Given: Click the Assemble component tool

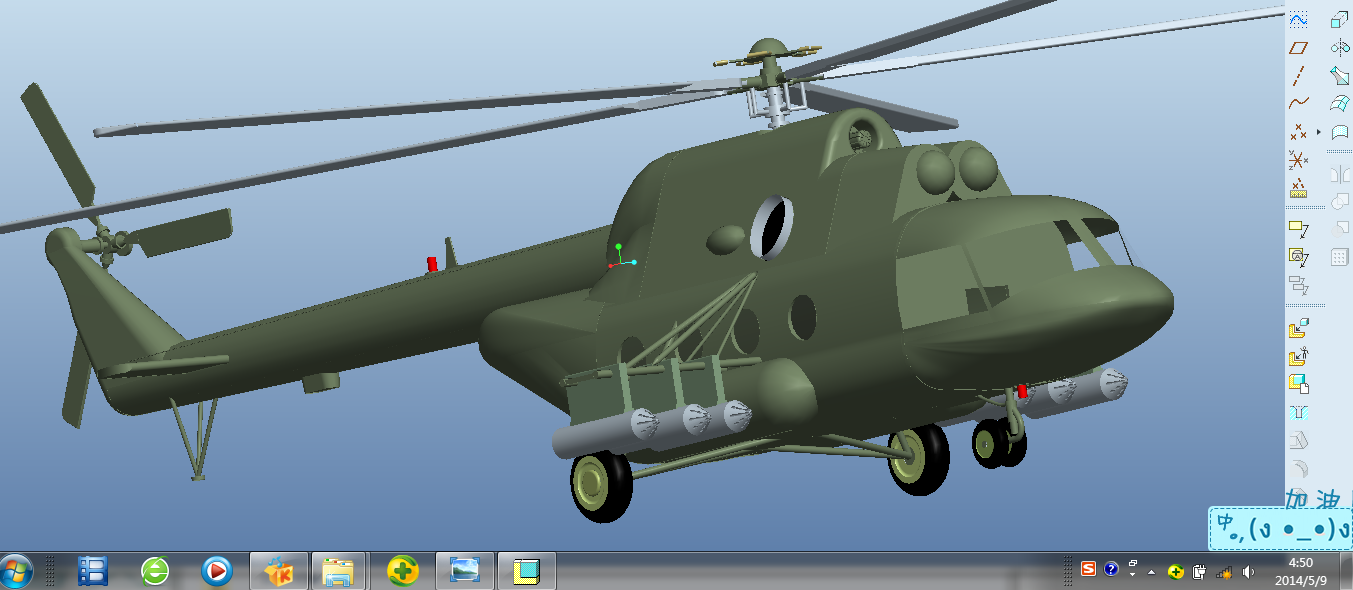Looking at the screenshot, I should pyautogui.click(x=1298, y=328).
